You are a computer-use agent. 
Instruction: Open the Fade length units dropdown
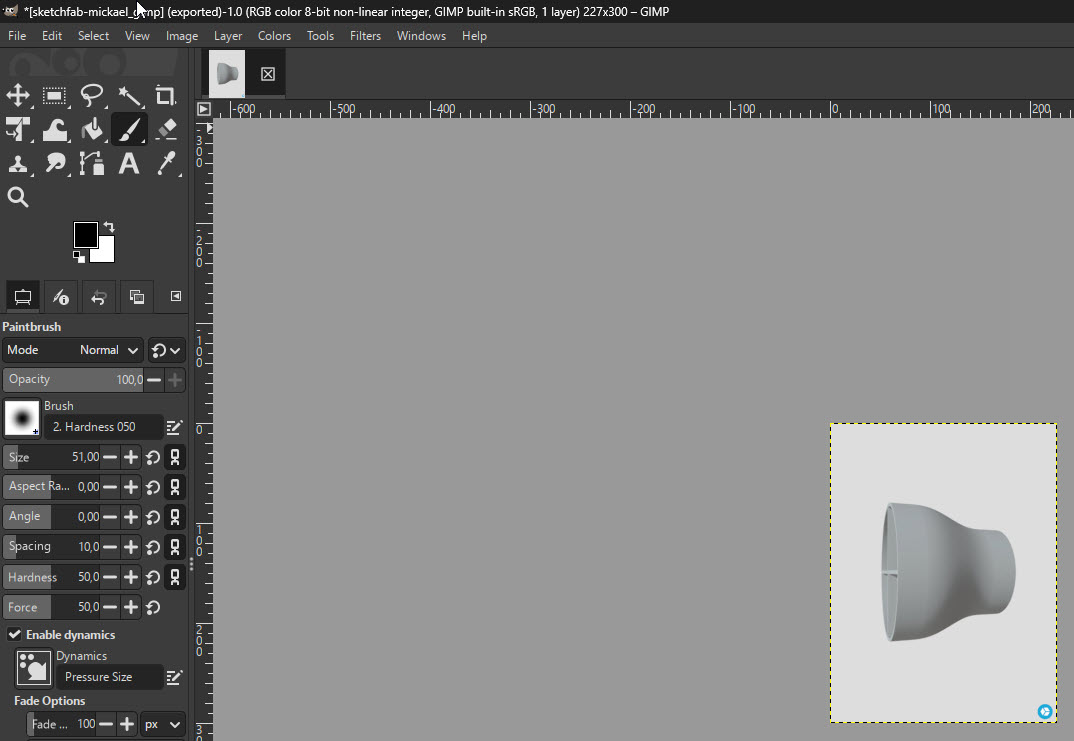tap(162, 724)
